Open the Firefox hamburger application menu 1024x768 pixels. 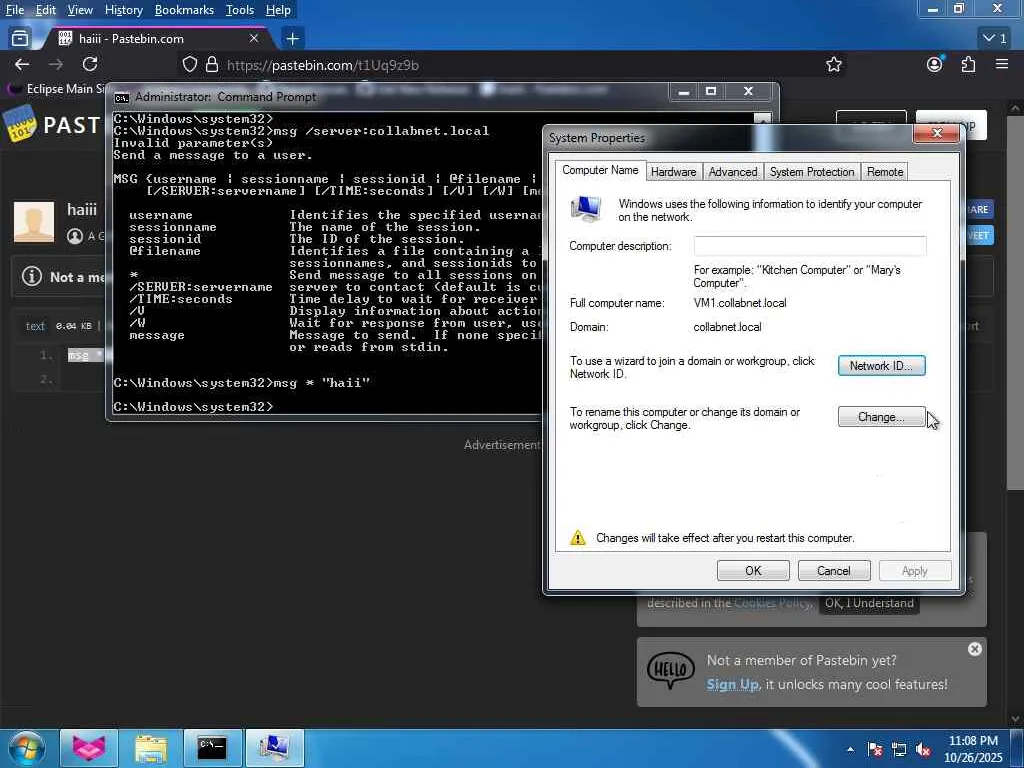pyautogui.click(x=1002, y=64)
